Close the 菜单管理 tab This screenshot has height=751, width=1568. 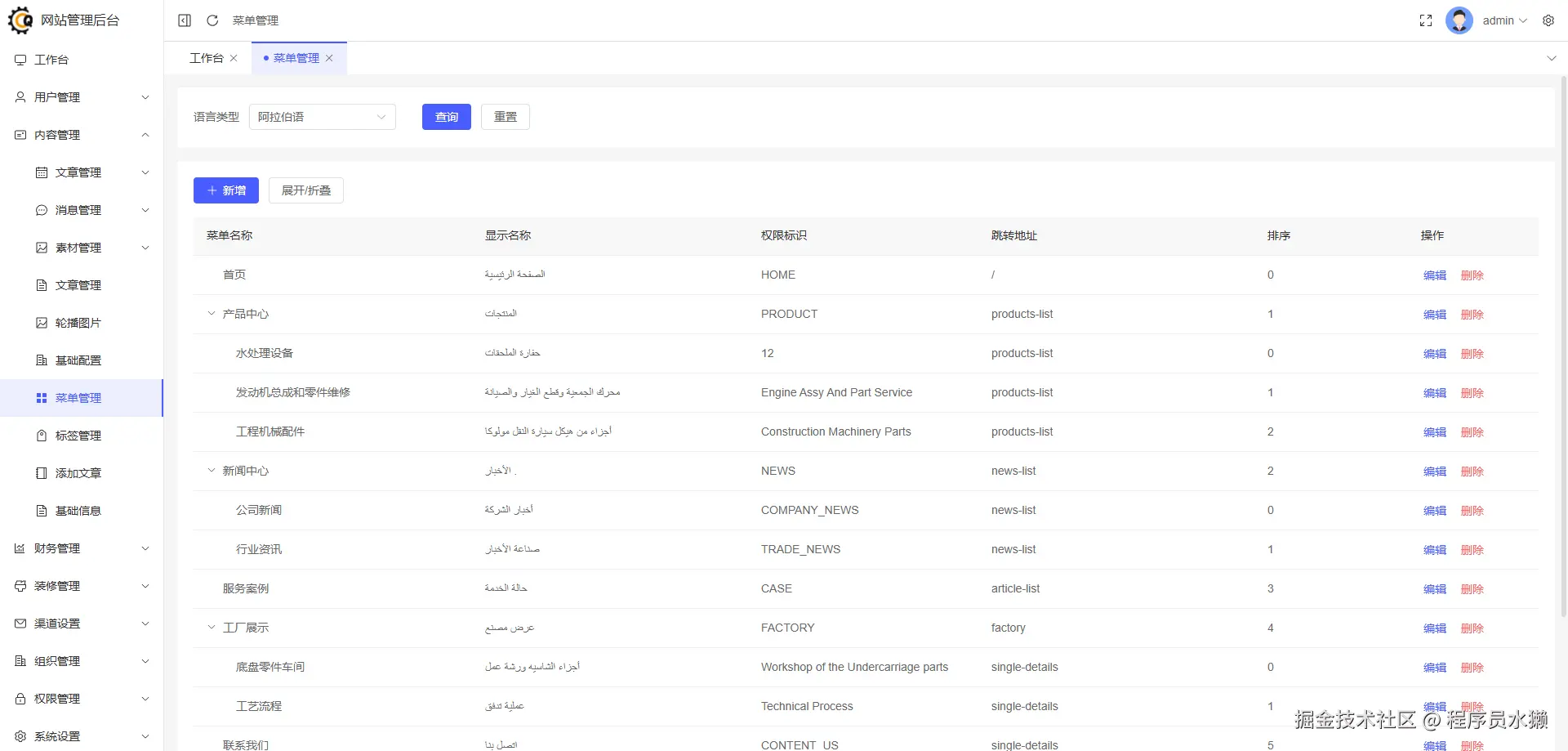(x=329, y=58)
